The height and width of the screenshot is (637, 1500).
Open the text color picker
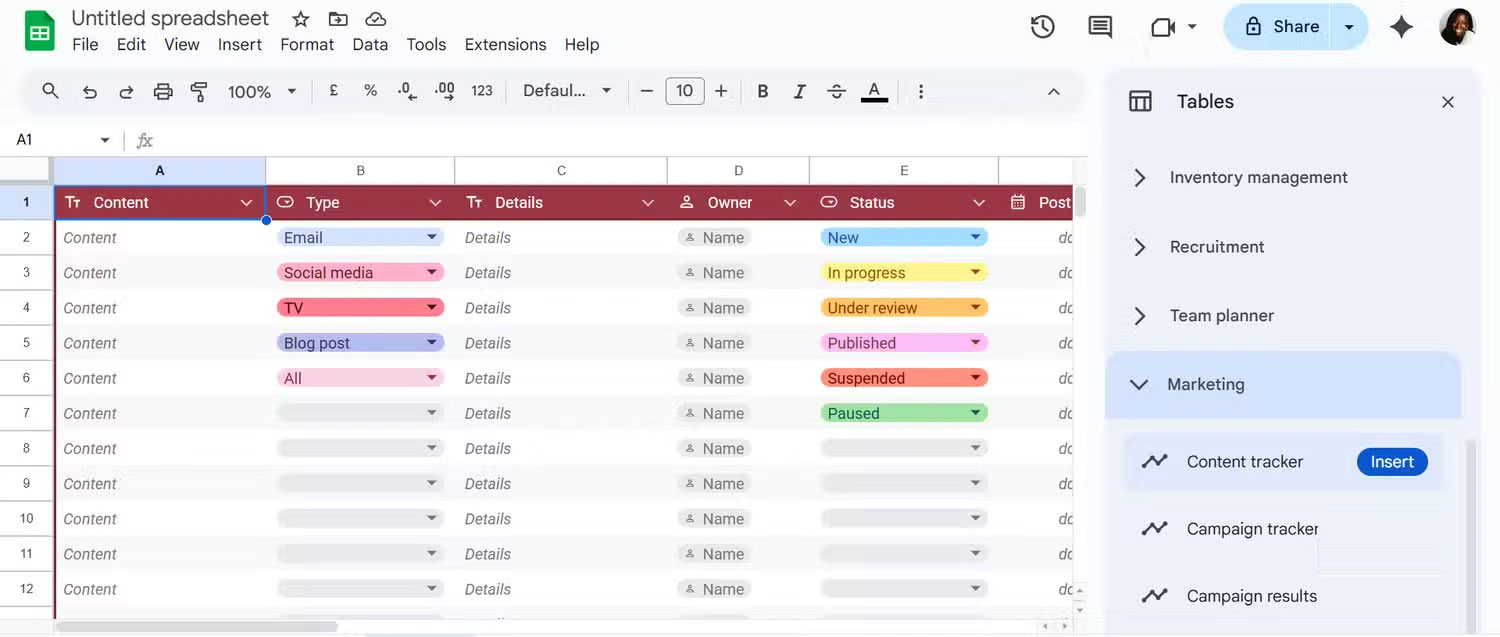(873, 90)
